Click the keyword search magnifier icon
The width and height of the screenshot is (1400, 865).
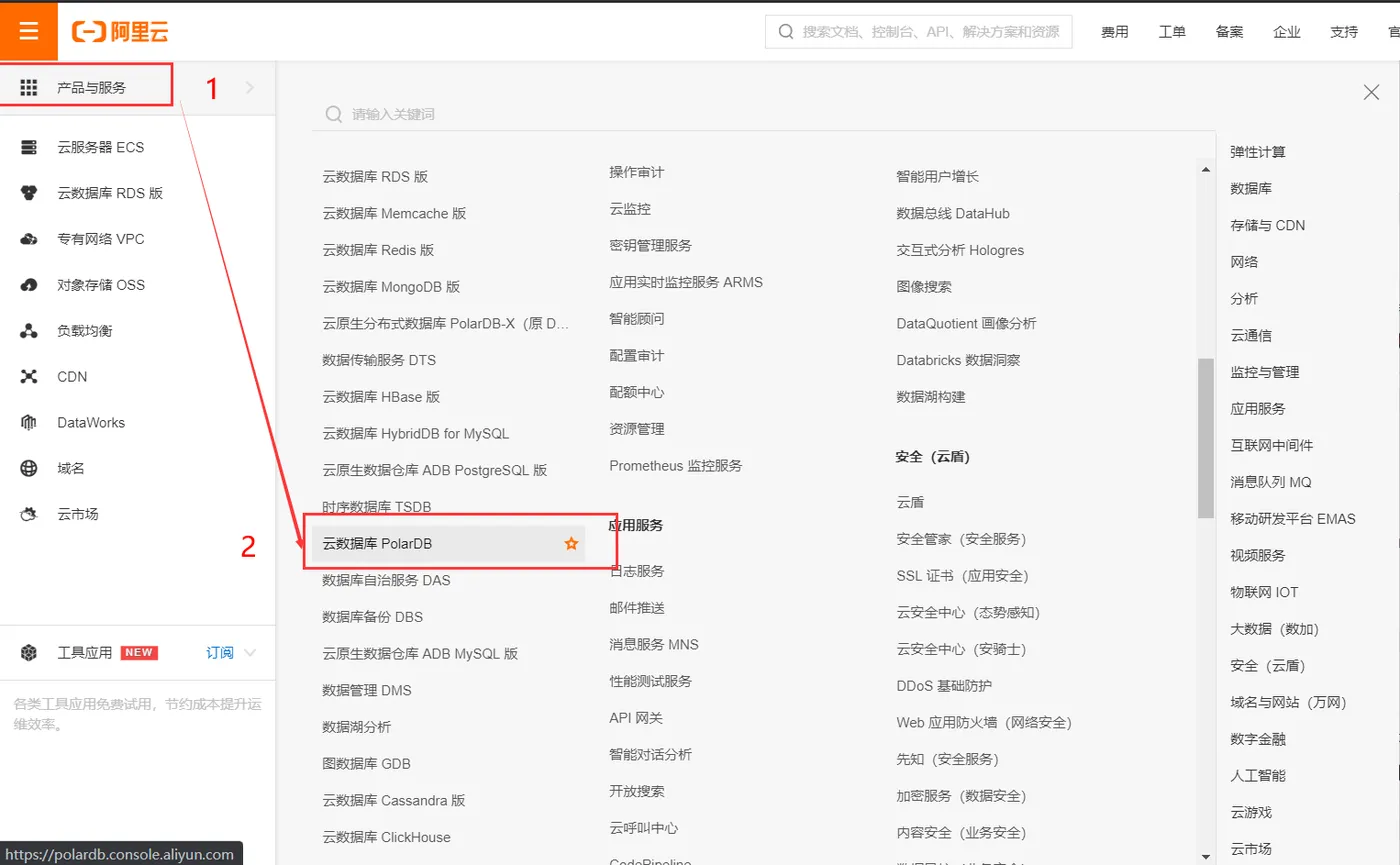334,114
